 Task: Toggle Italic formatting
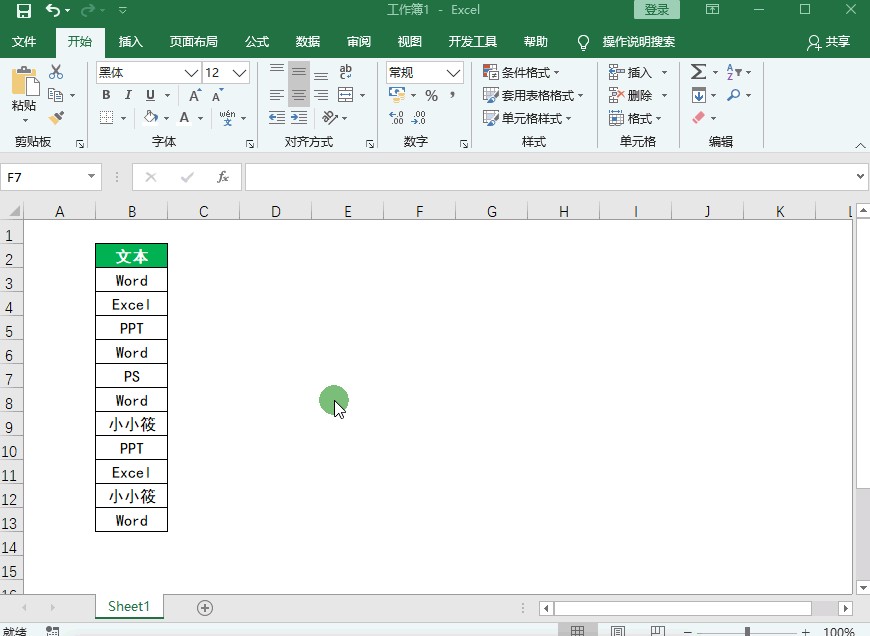(x=128, y=95)
